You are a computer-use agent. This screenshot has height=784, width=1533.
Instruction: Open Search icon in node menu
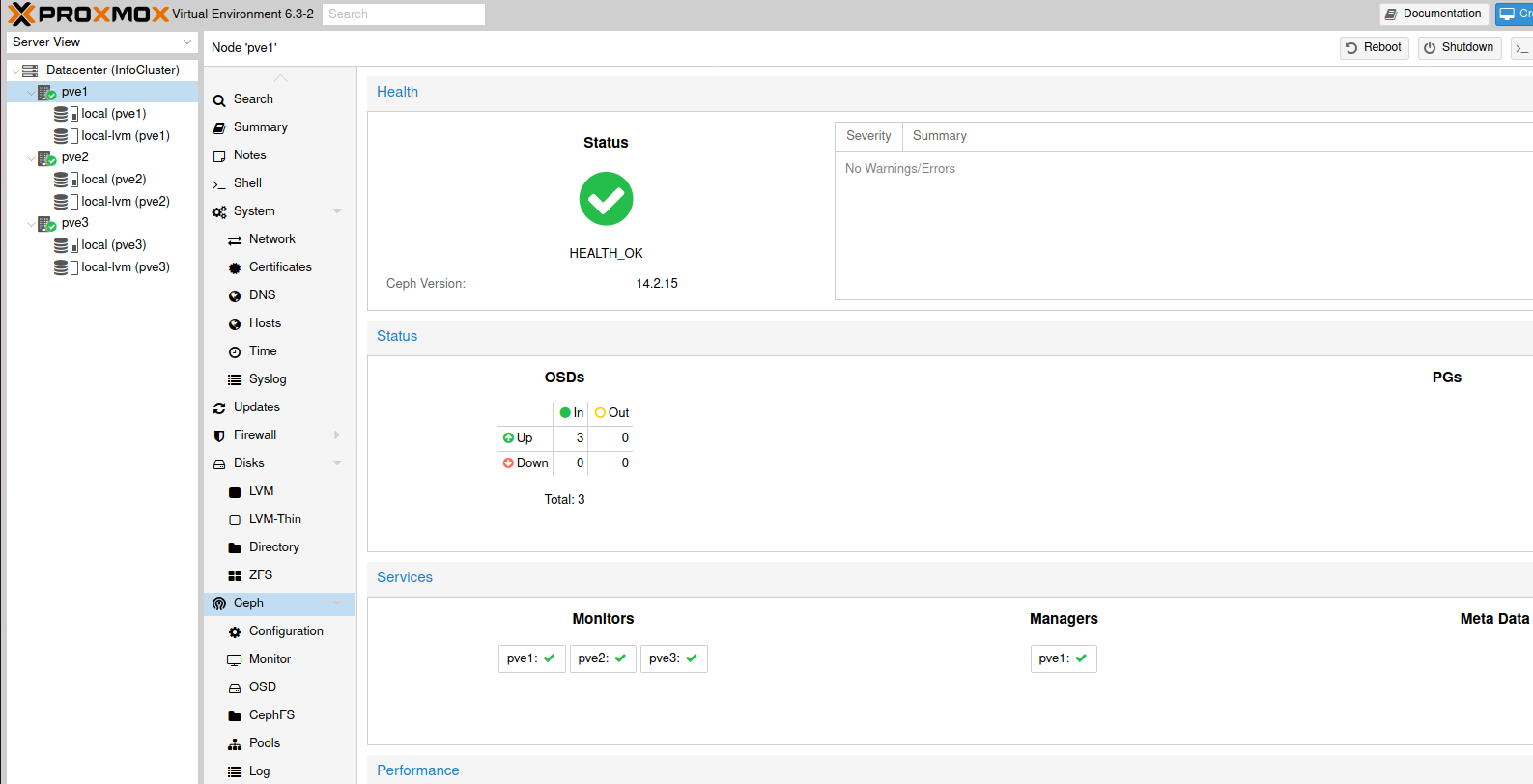pyautogui.click(x=219, y=100)
